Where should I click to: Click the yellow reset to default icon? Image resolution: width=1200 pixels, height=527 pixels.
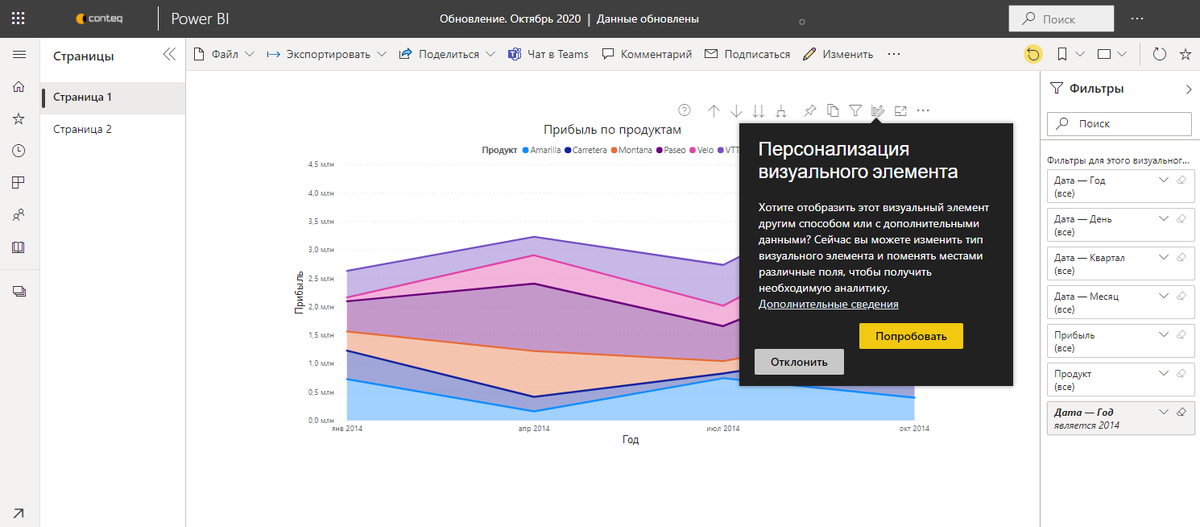1033,54
